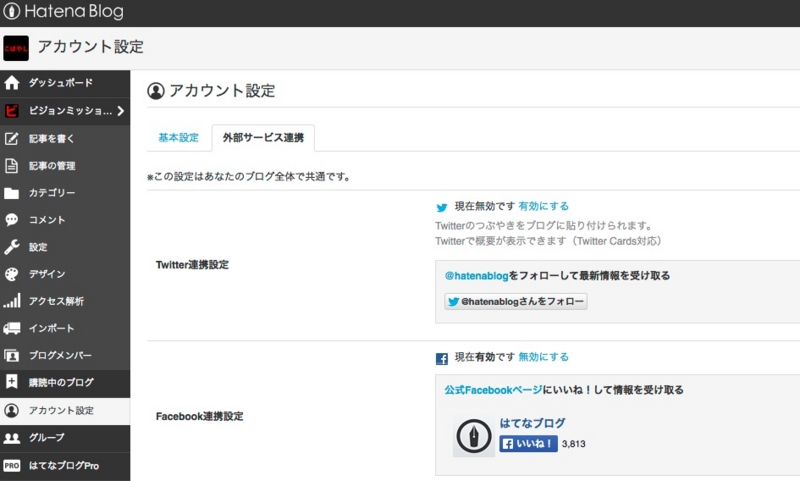Select インポート sidebar label
Screen dimensions: 800x481
(x=52, y=328)
